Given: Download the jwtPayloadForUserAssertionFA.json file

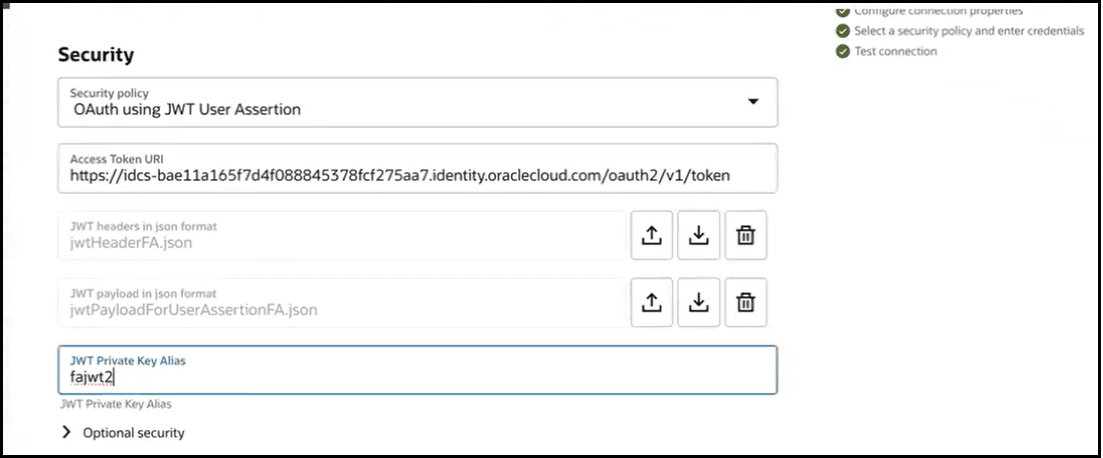Looking at the screenshot, I should pyautogui.click(x=699, y=302).
